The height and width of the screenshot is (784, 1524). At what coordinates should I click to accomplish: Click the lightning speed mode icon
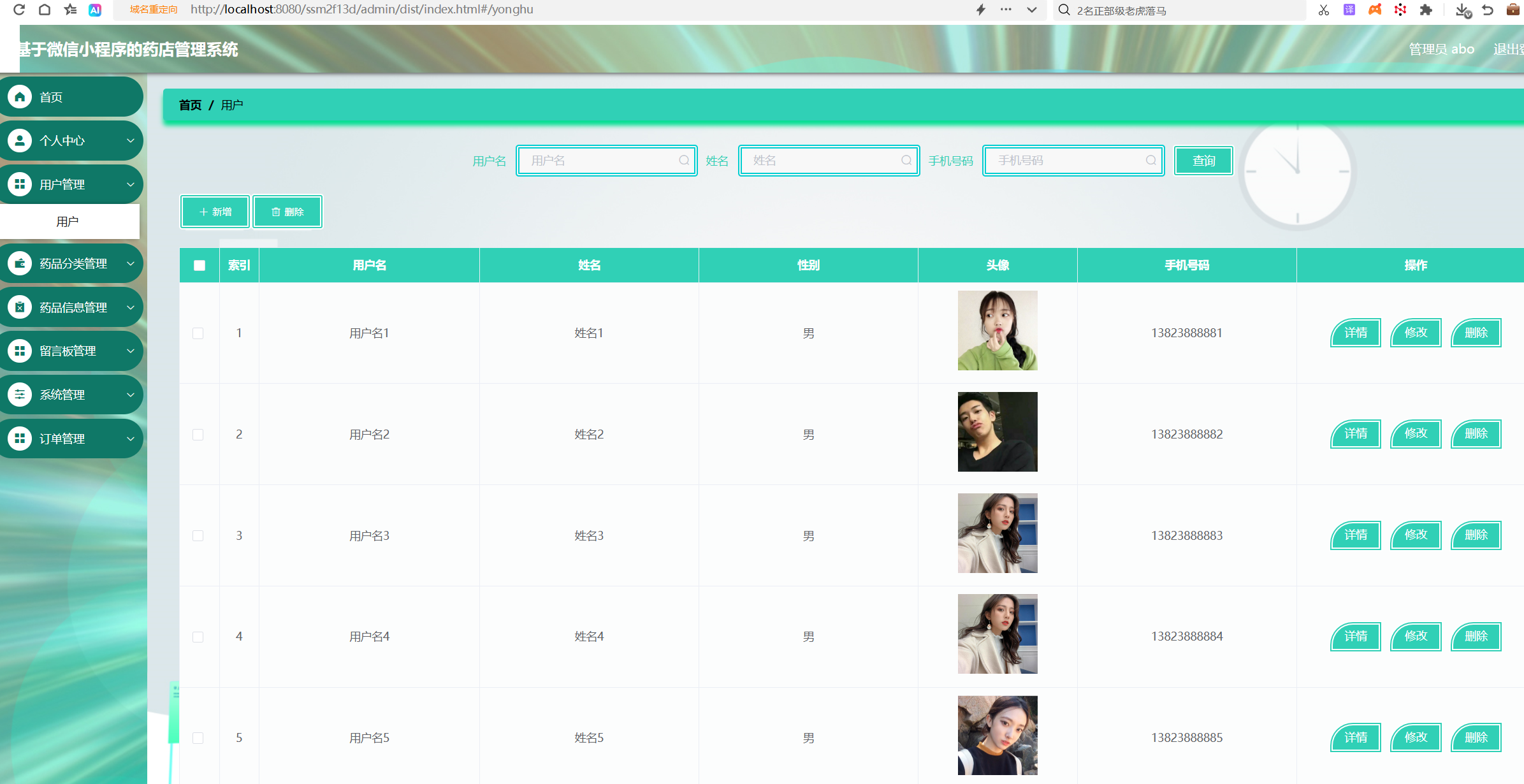[981, 10]
